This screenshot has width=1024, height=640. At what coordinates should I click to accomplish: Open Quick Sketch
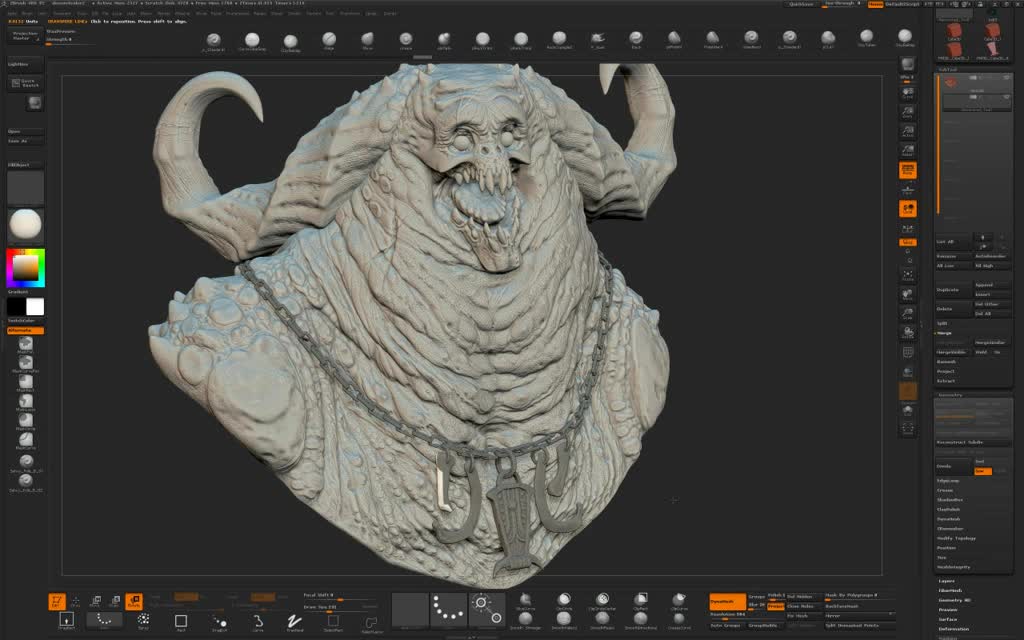point(25,83)
